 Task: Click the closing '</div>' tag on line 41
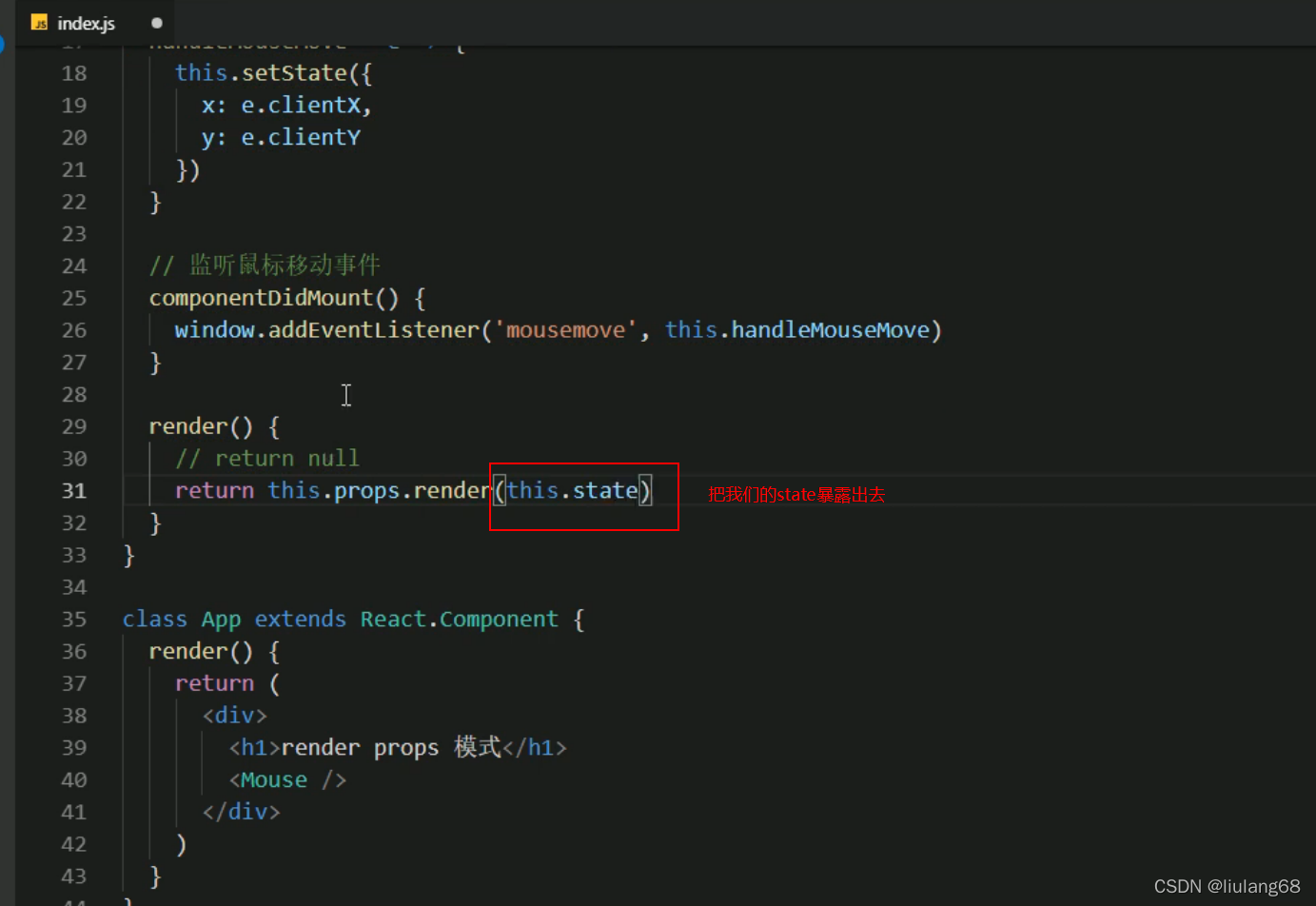tap(241, 812)
